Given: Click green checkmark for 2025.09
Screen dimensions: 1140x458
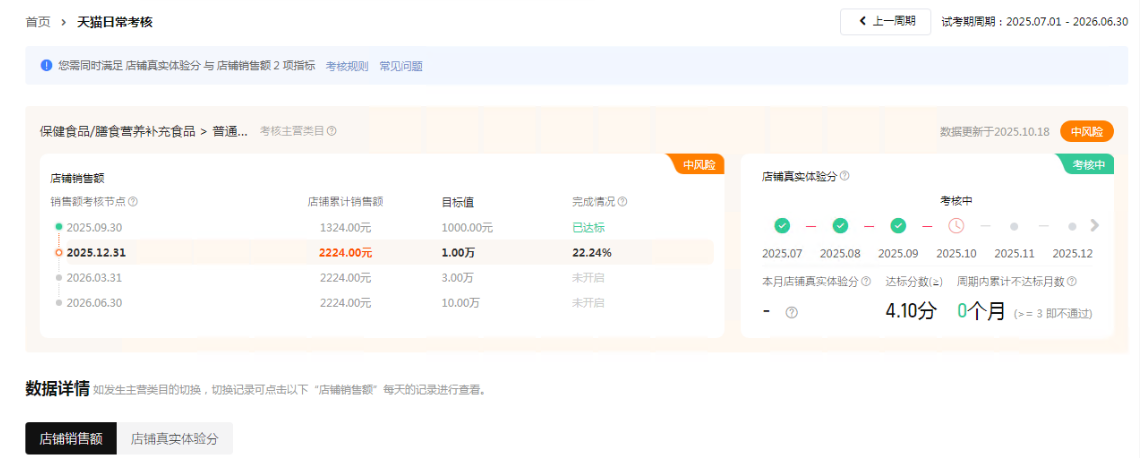Looking at the screenshot, I should click(898, 226).
